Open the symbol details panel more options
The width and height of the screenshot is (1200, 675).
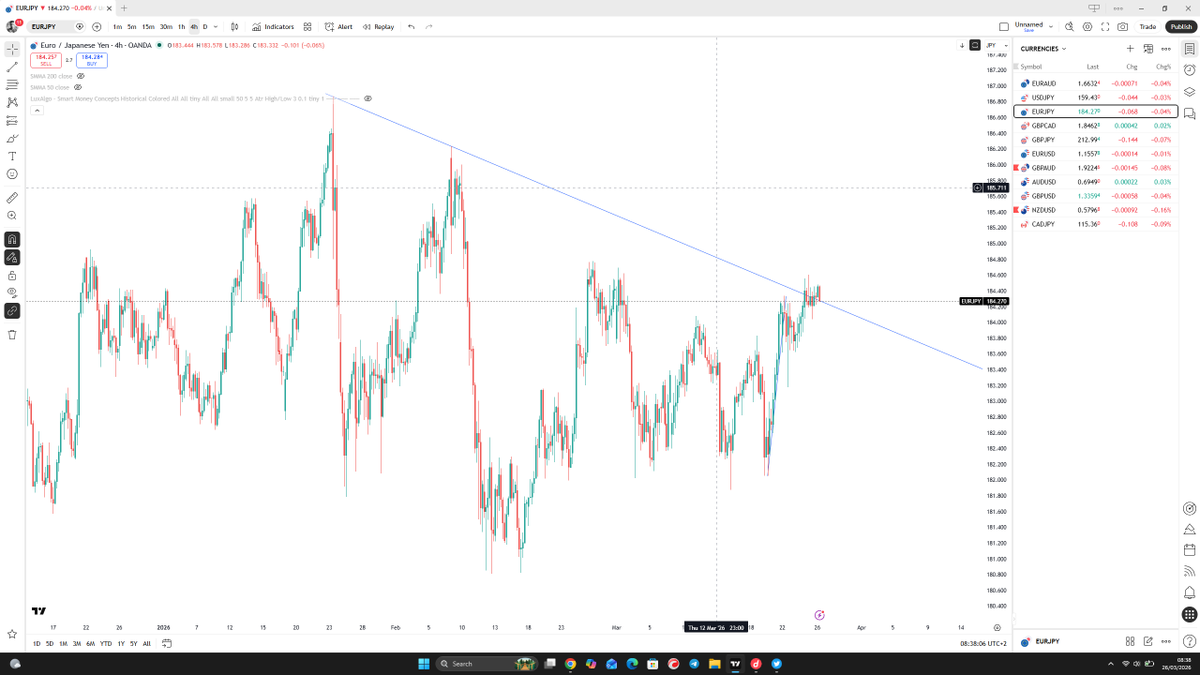tap(1167, 640)
